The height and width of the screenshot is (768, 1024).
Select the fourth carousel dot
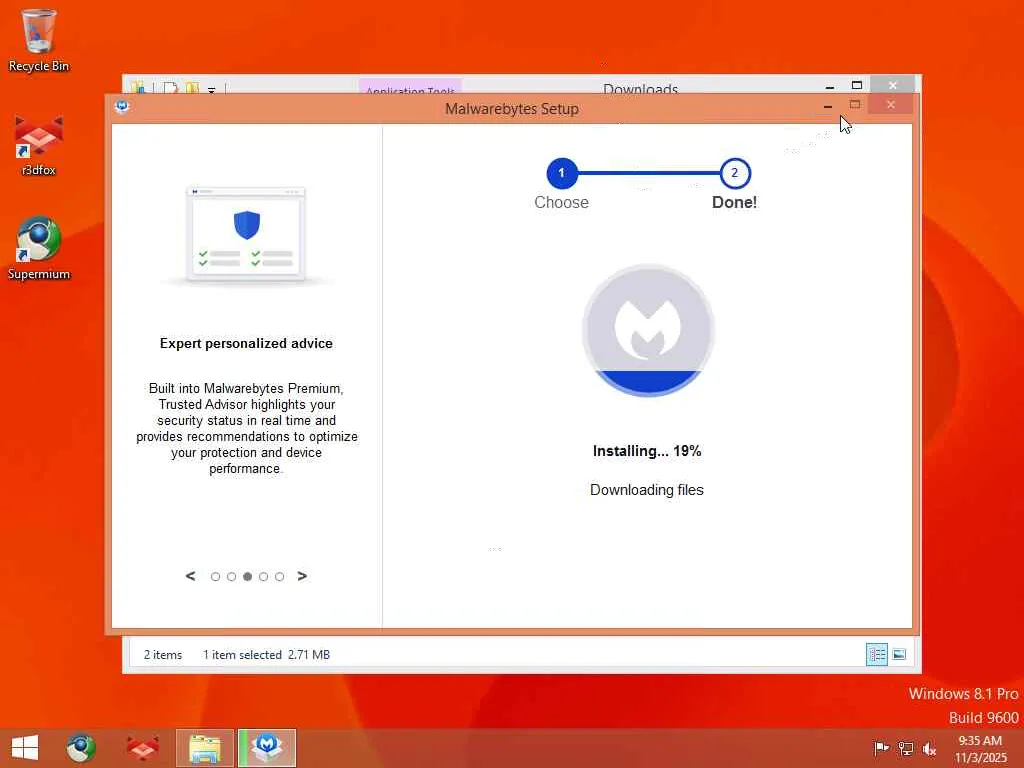(263, 577)
